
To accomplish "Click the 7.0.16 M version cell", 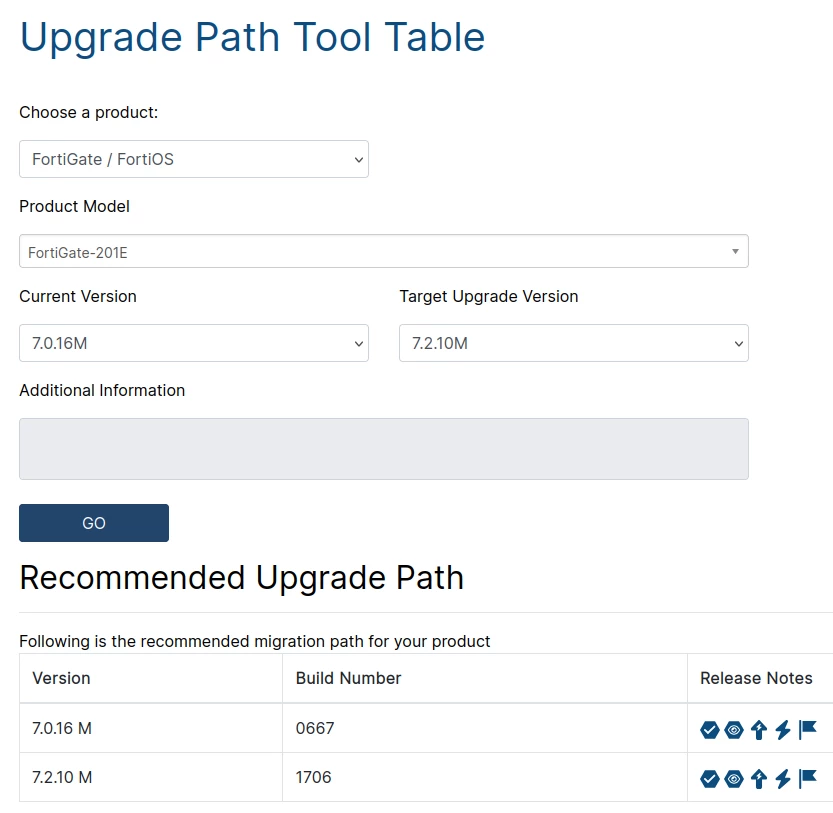I will tap(151, 728).
